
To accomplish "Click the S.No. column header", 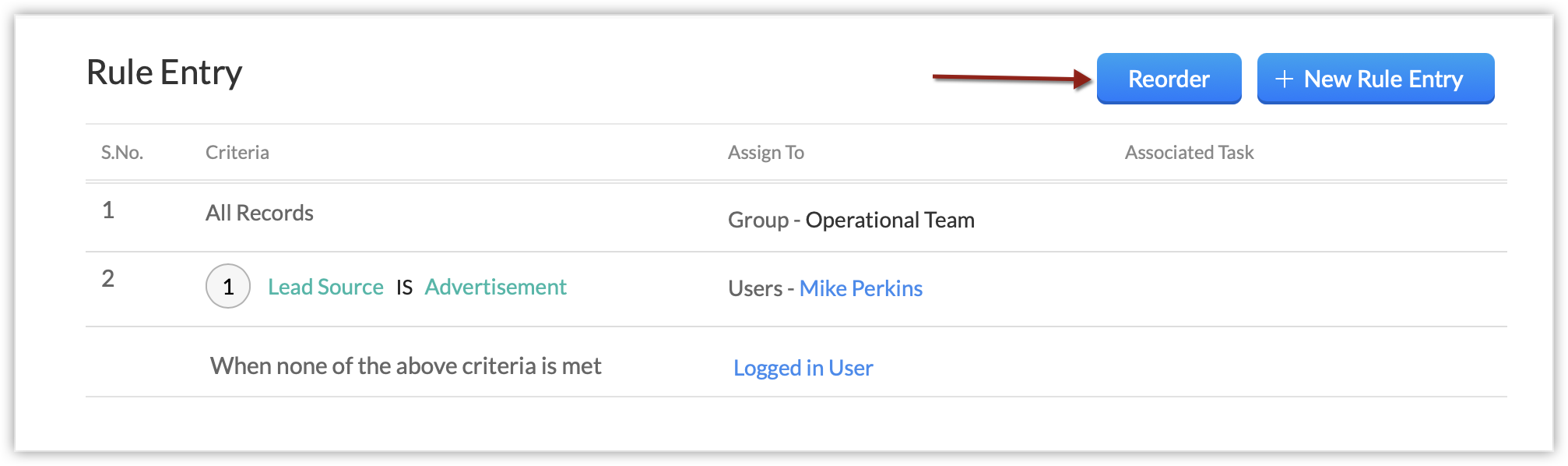I will tap(122, 153).
